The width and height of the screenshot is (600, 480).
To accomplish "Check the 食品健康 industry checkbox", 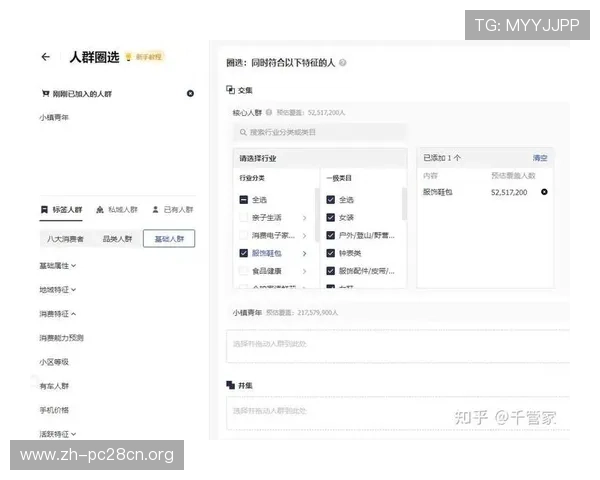I will tap(244, 271).
